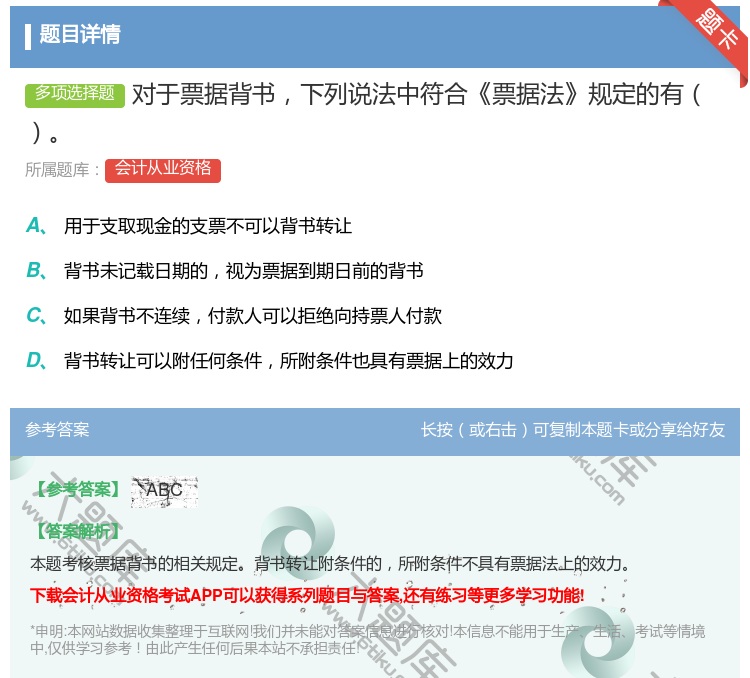This screenshot has width=750, height=678.
Task: Click the letter C option marker
Action: click(x=37, y=316)
